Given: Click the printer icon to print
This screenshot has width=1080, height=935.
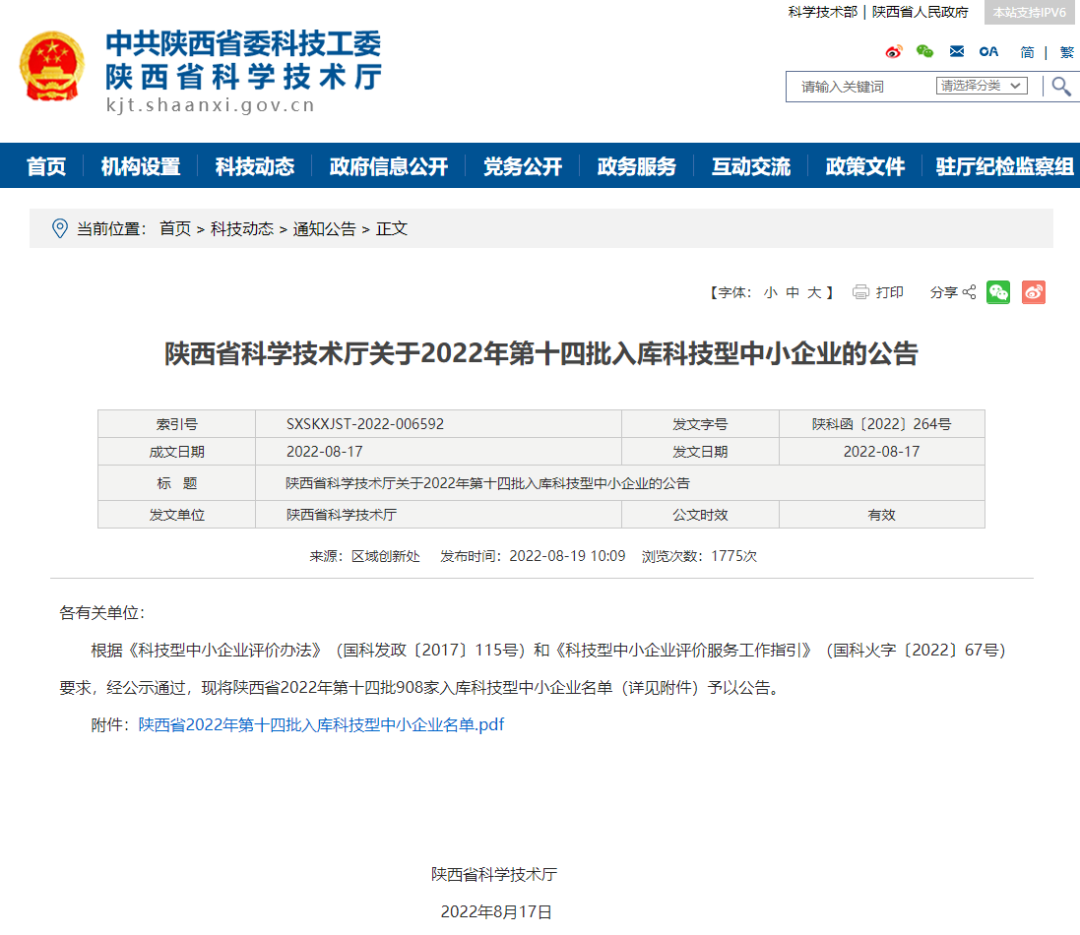Looking at the screenshot, I should pyautogui.click(x=861, y=292).
